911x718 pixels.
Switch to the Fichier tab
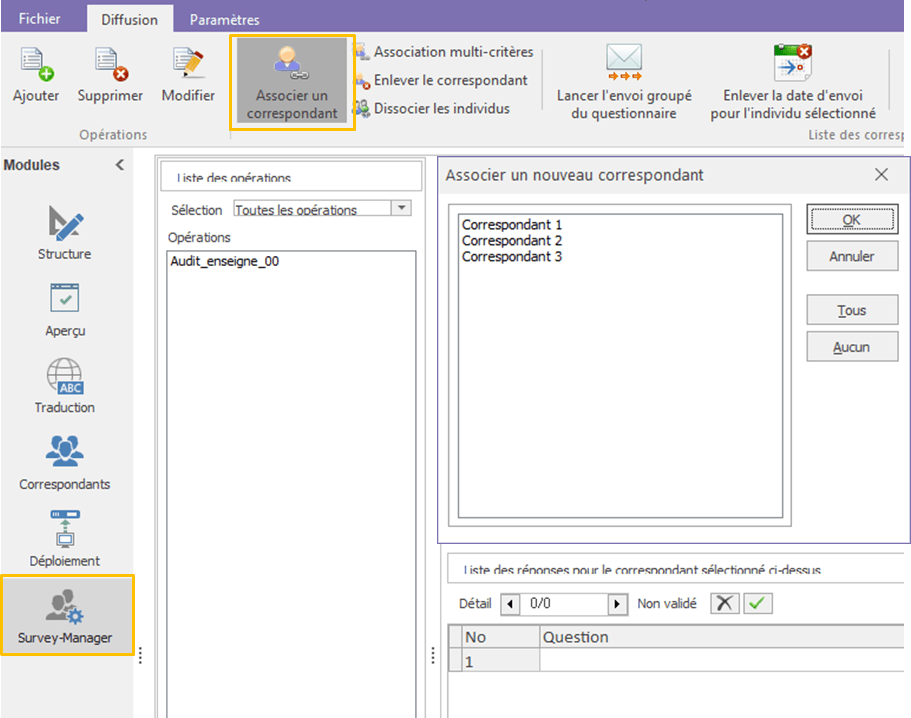[x=40, y=19]
